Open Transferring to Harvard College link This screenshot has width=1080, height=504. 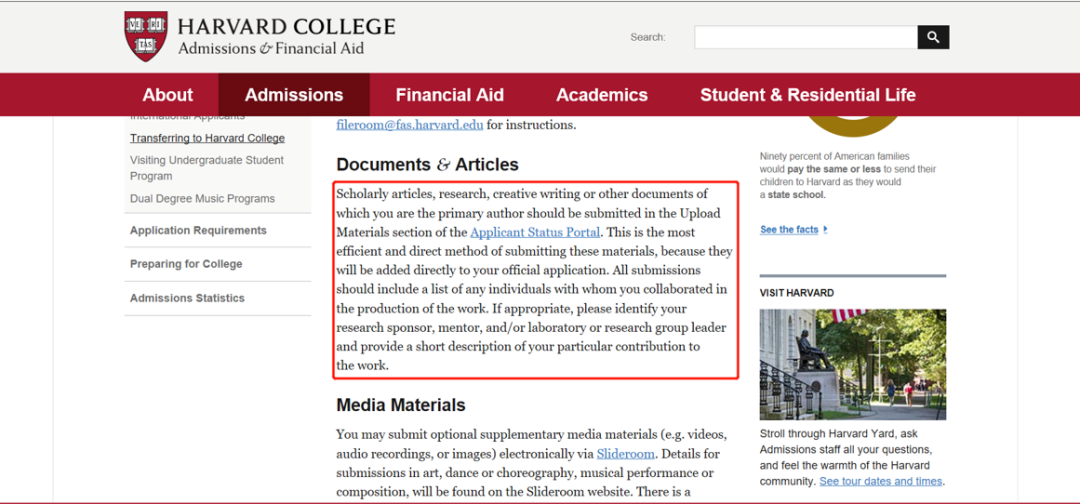pyautogui.click(x=207, y=138)
